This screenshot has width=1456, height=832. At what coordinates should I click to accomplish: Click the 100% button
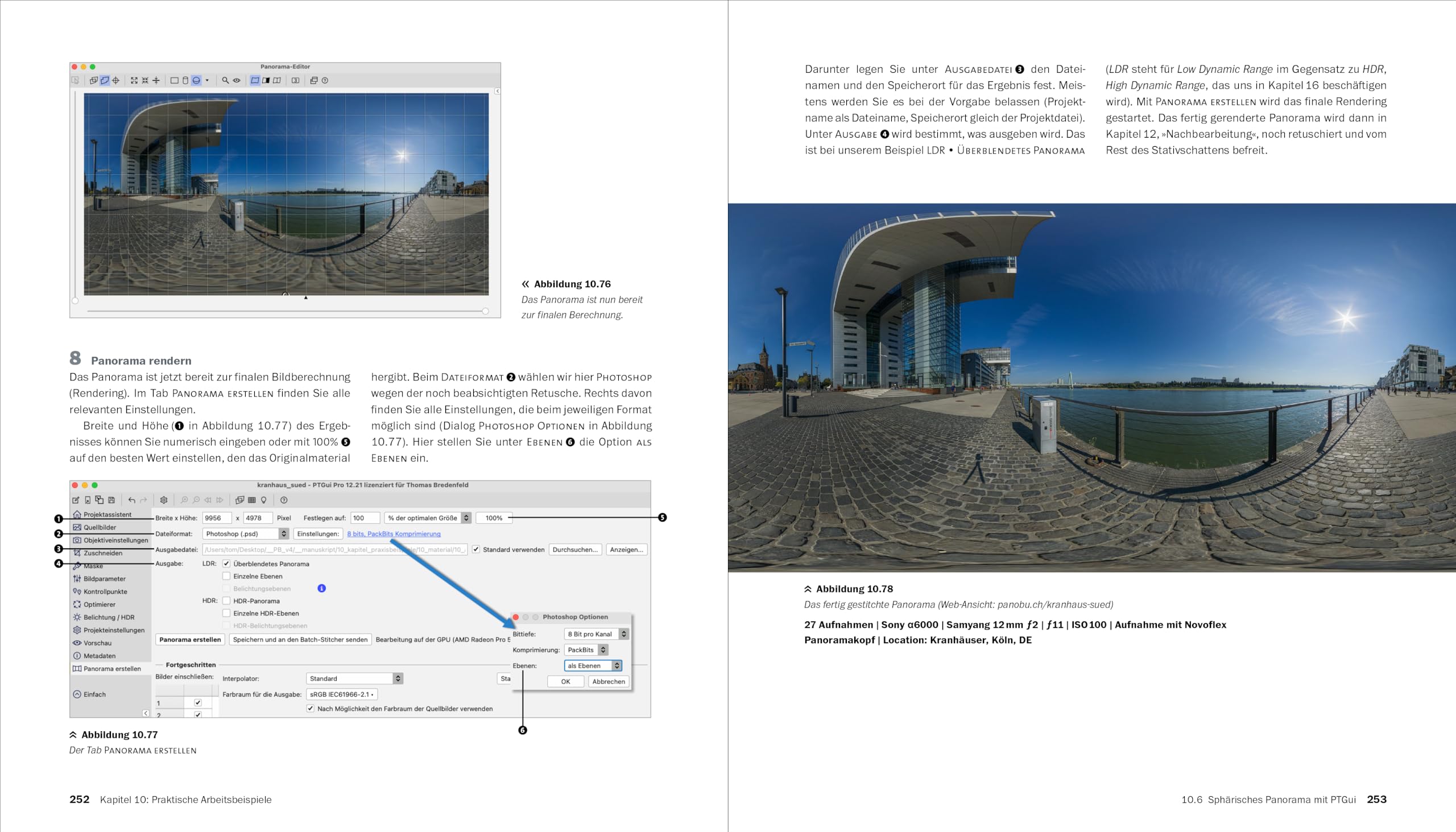tap(494, 518)
